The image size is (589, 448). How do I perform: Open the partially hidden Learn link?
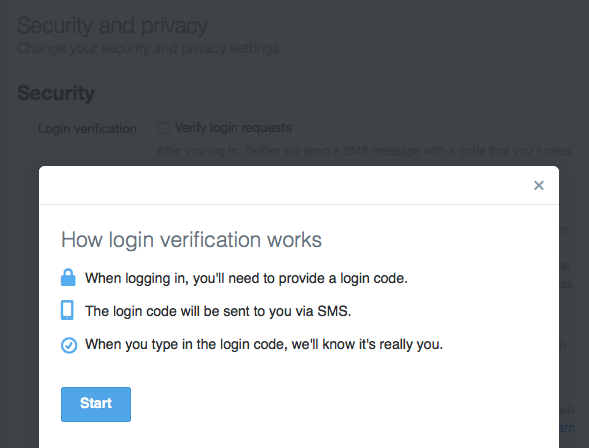coord(567,428)
